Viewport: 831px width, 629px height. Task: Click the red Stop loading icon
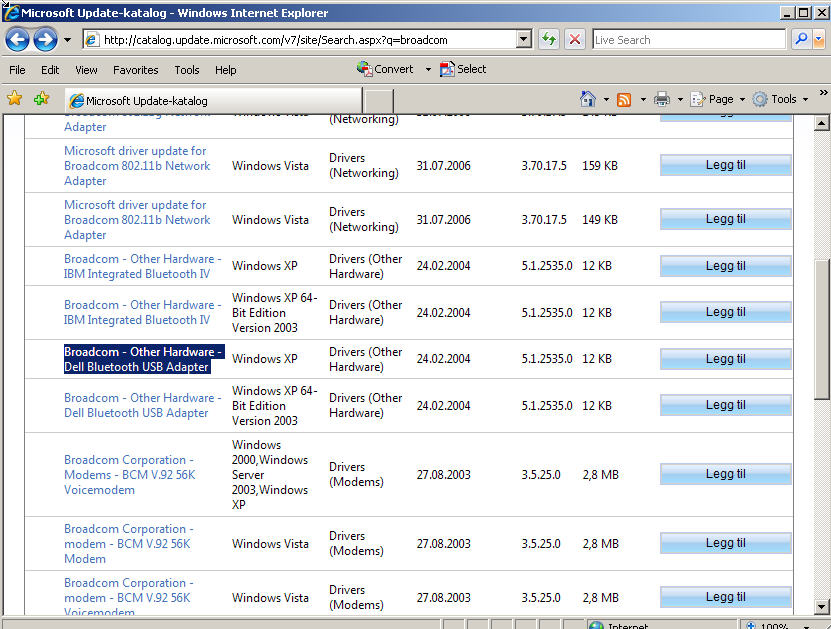tap(574, 40)
